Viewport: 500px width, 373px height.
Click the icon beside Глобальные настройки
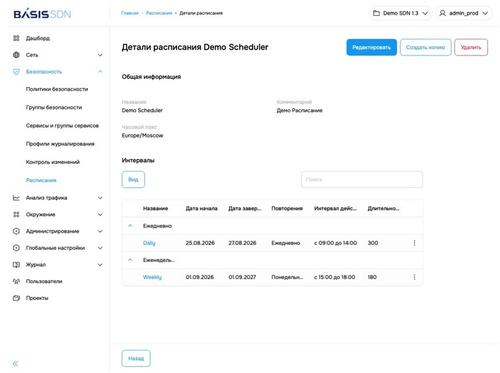click(x=16, y=248)
